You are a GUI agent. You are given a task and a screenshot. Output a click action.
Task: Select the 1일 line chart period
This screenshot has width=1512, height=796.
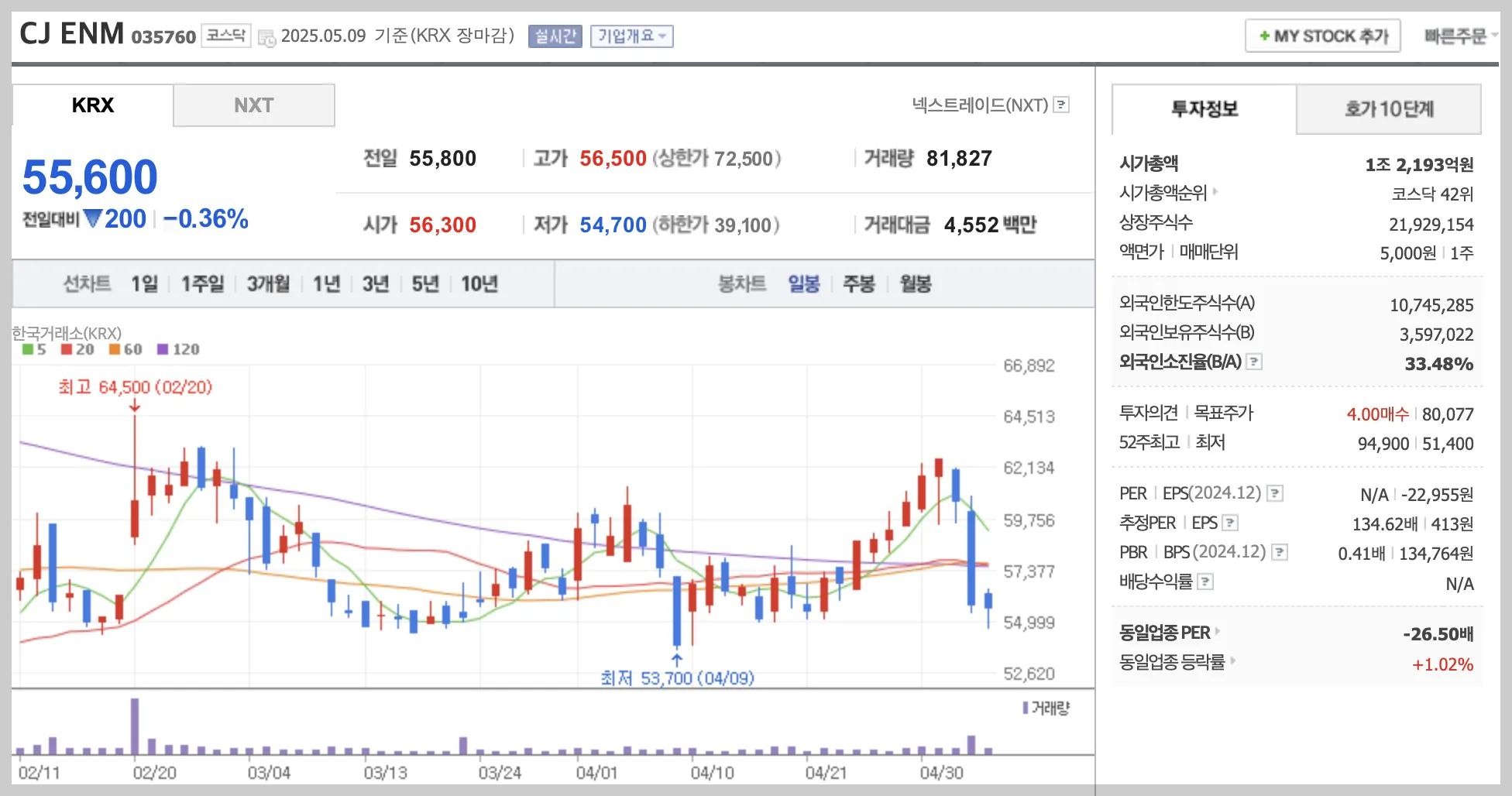pos(145,284)
